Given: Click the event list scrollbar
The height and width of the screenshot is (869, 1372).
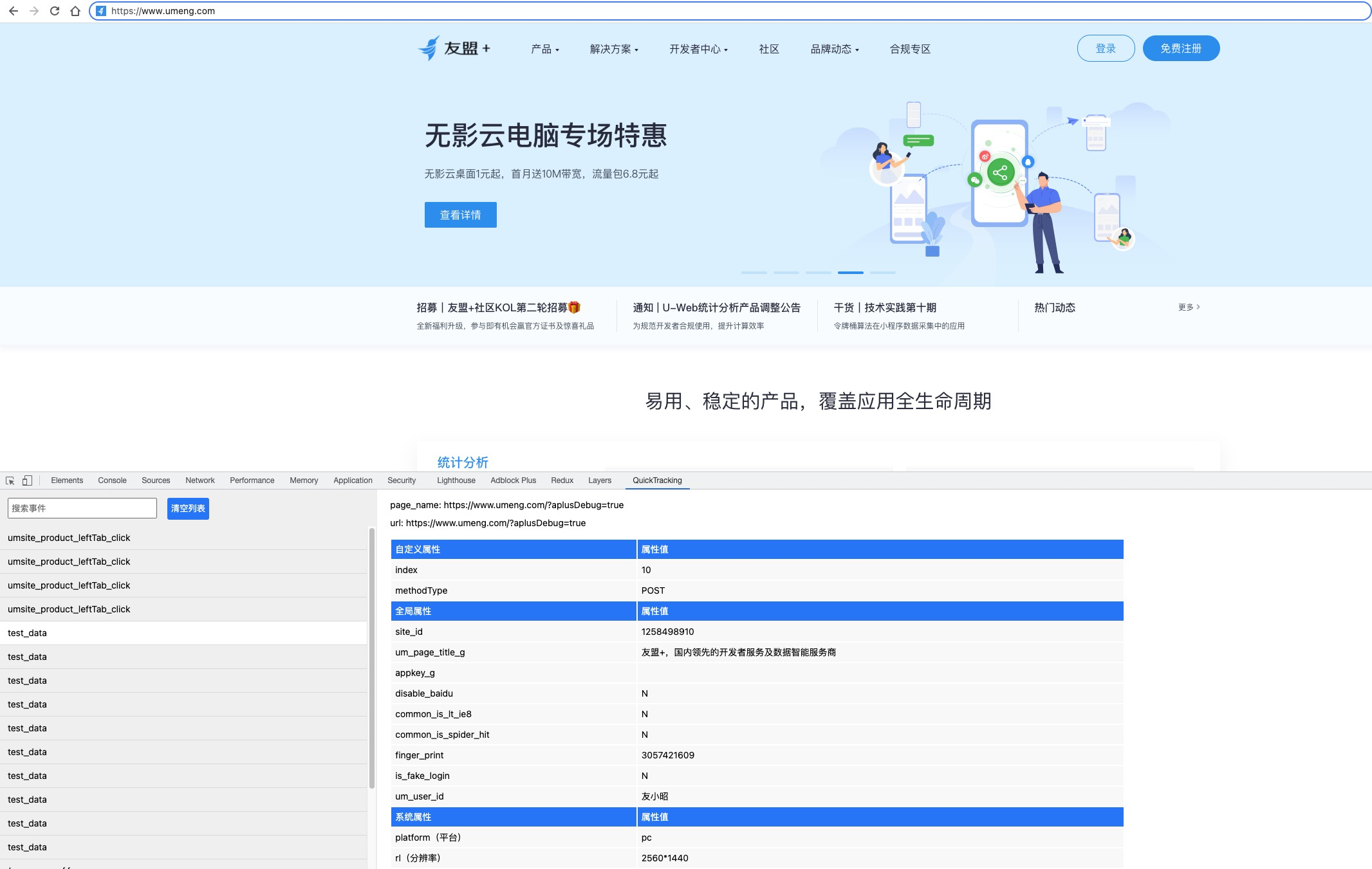Looking at the screenshot, I should (x=372, y=657).
